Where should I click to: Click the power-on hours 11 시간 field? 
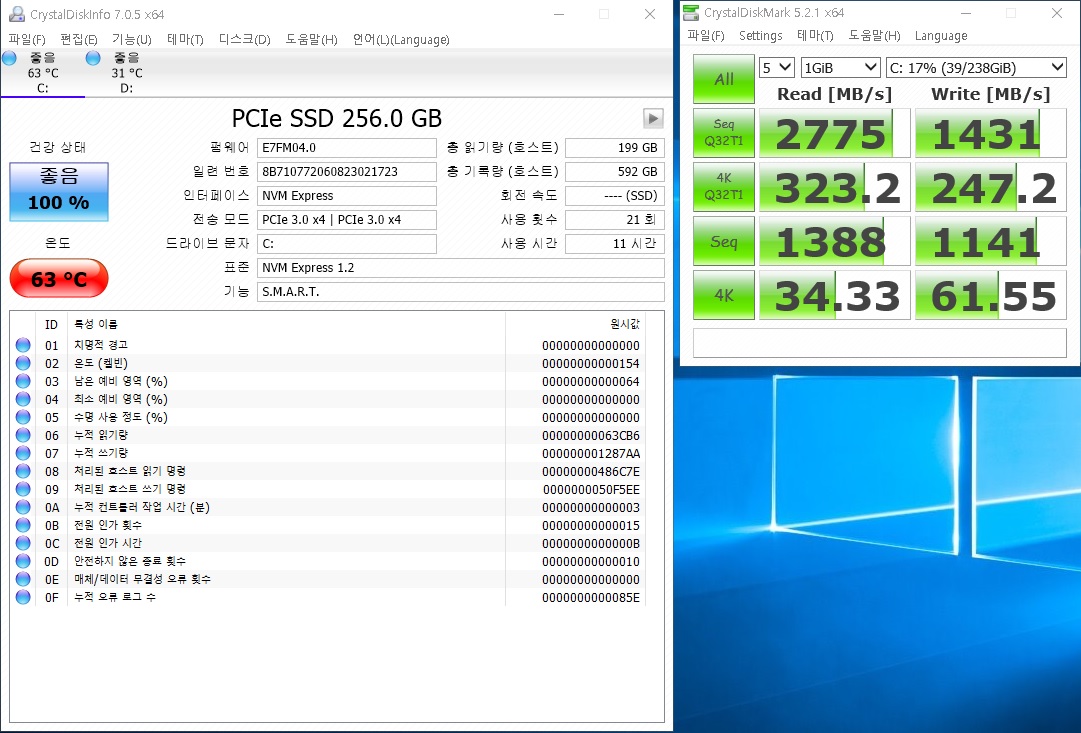click(615, 243)
